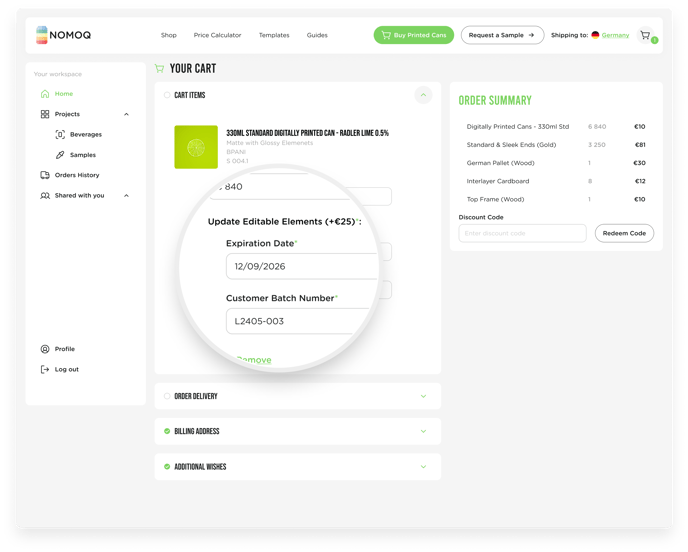The image size is (688, 552).
Task: Collapse the Cart Items section chevron
Action: coord(423,95)
